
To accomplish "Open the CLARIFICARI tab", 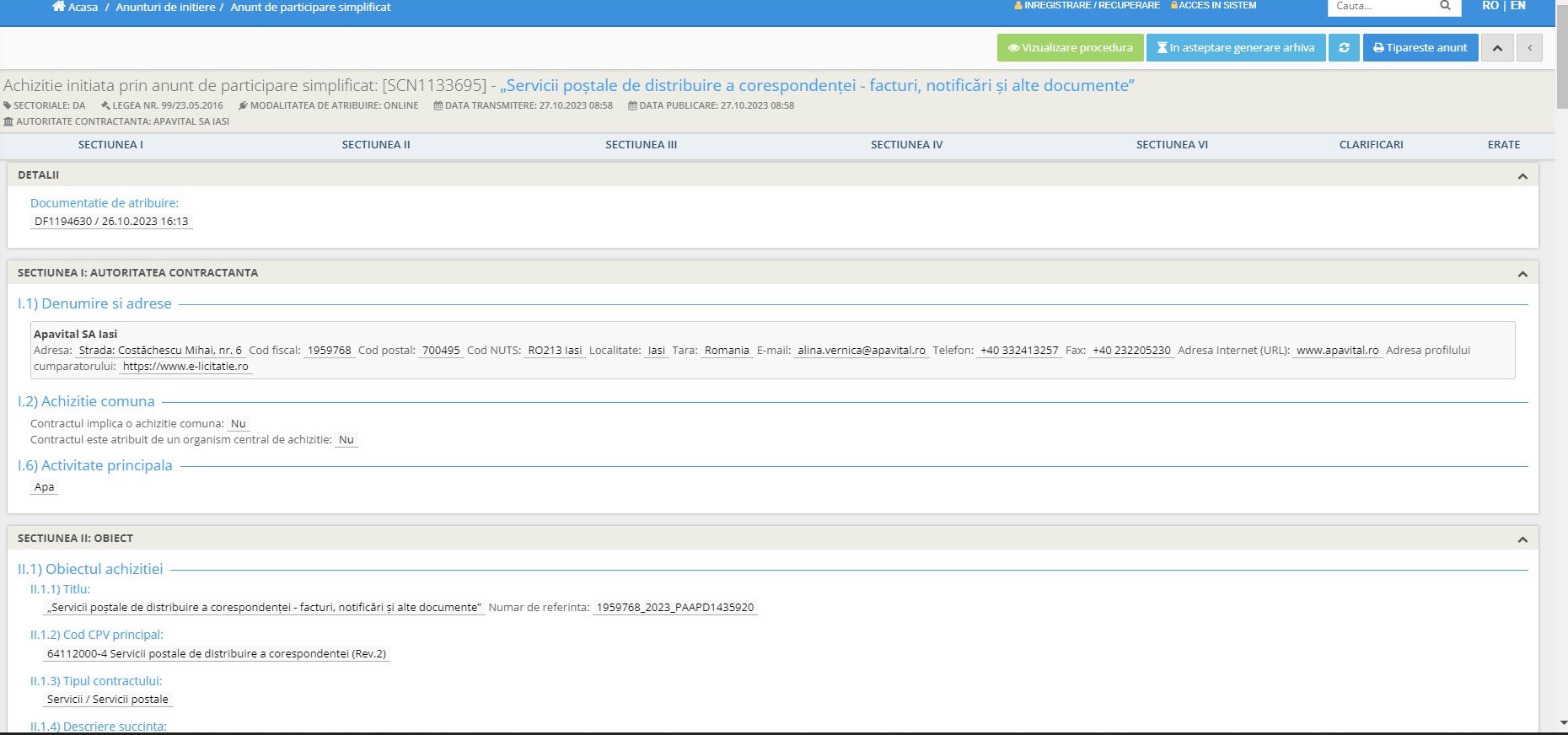I will point(1372,145).
